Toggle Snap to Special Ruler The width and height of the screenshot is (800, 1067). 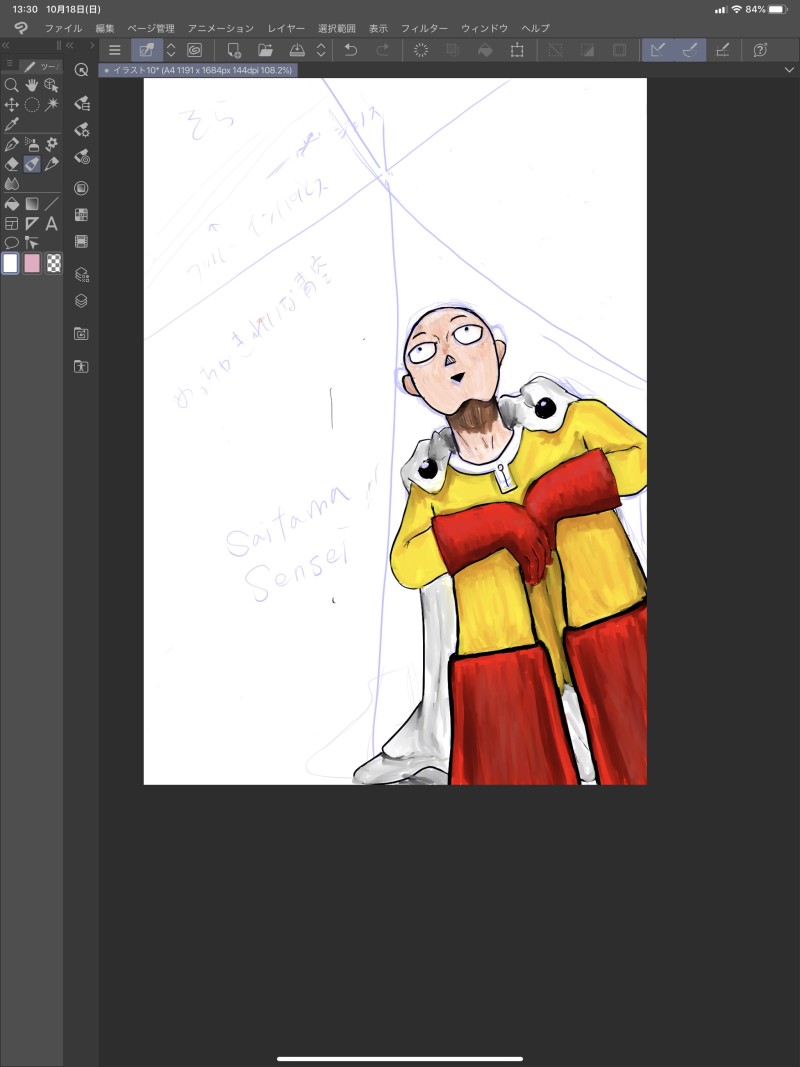click(x=690, y=50)
